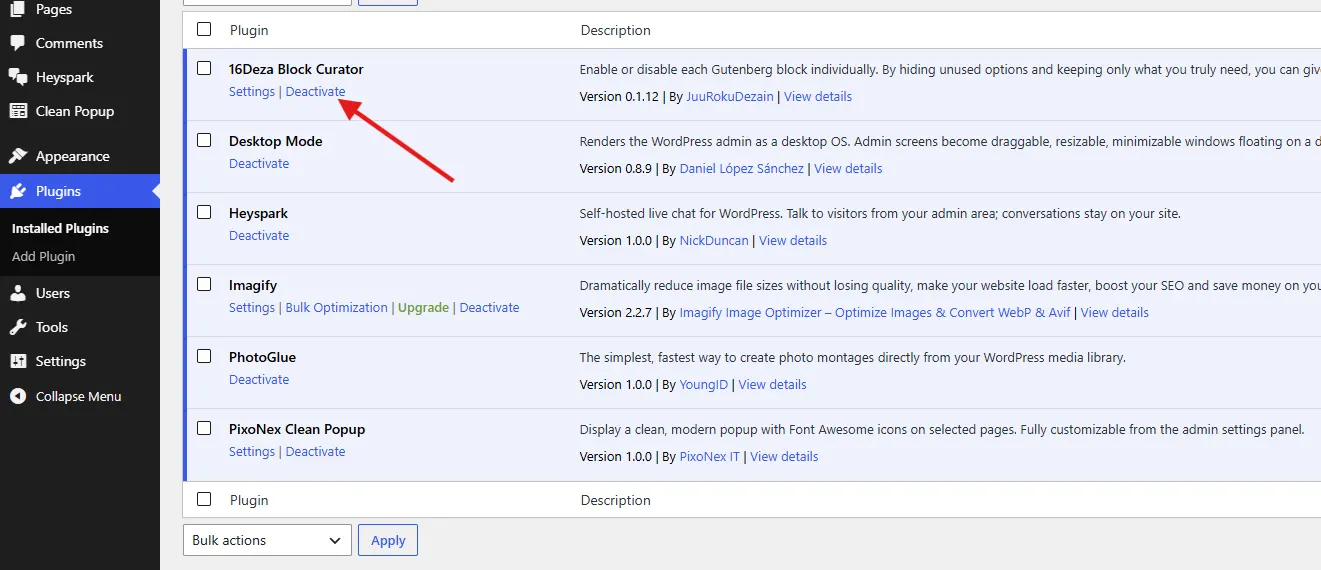Viewport: 1321px width, 570px height.
Task: Open NickDuncan author link
Action: pos(714,240)
